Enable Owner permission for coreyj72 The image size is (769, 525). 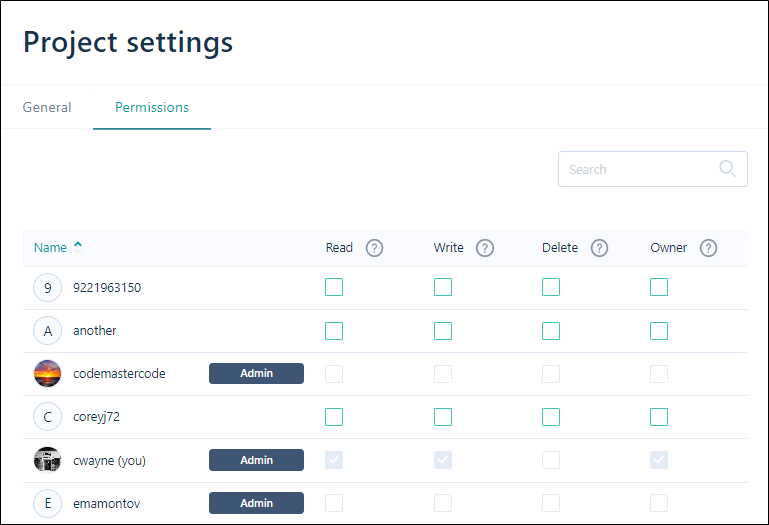coord(659,417)
